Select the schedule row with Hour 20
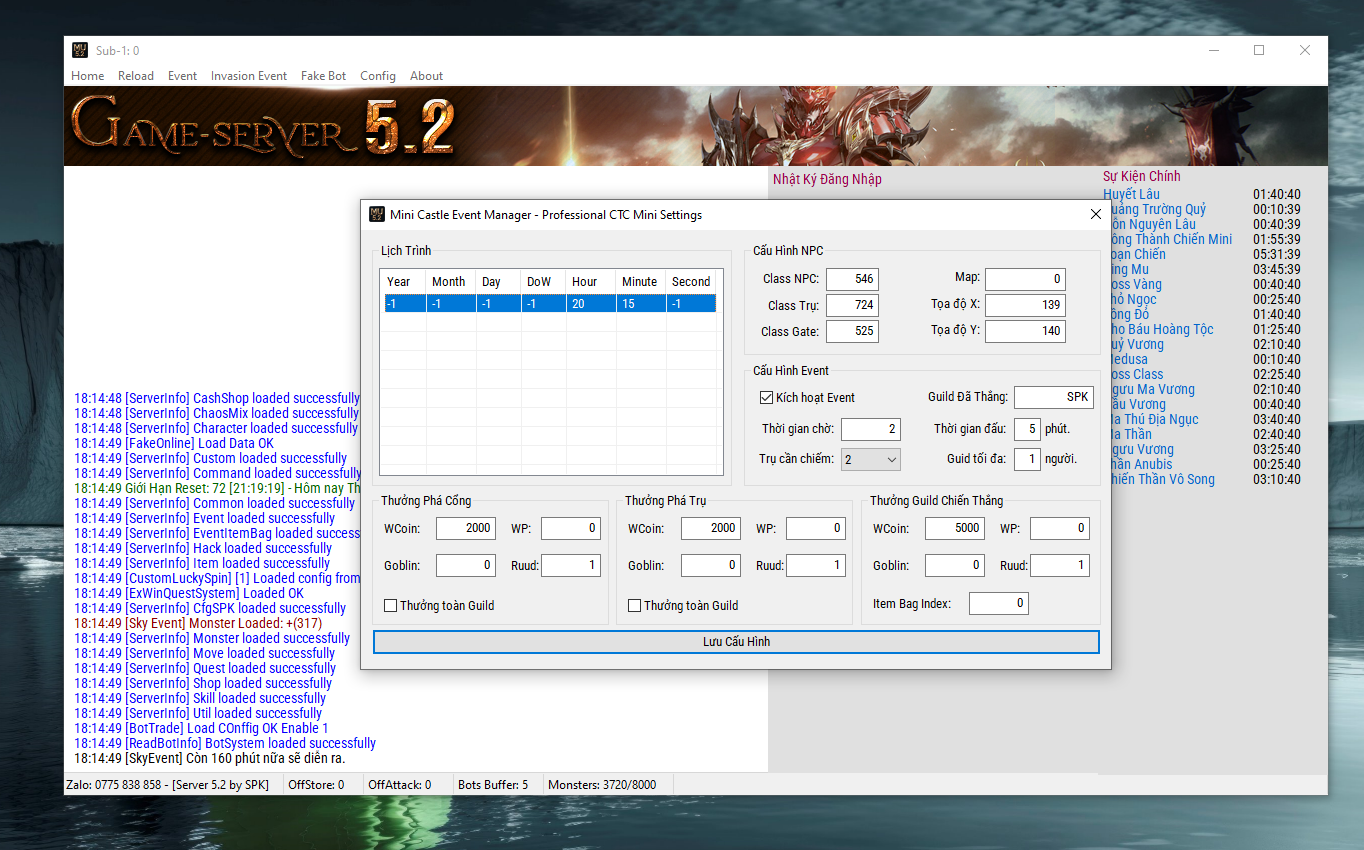 click(550, 304)
